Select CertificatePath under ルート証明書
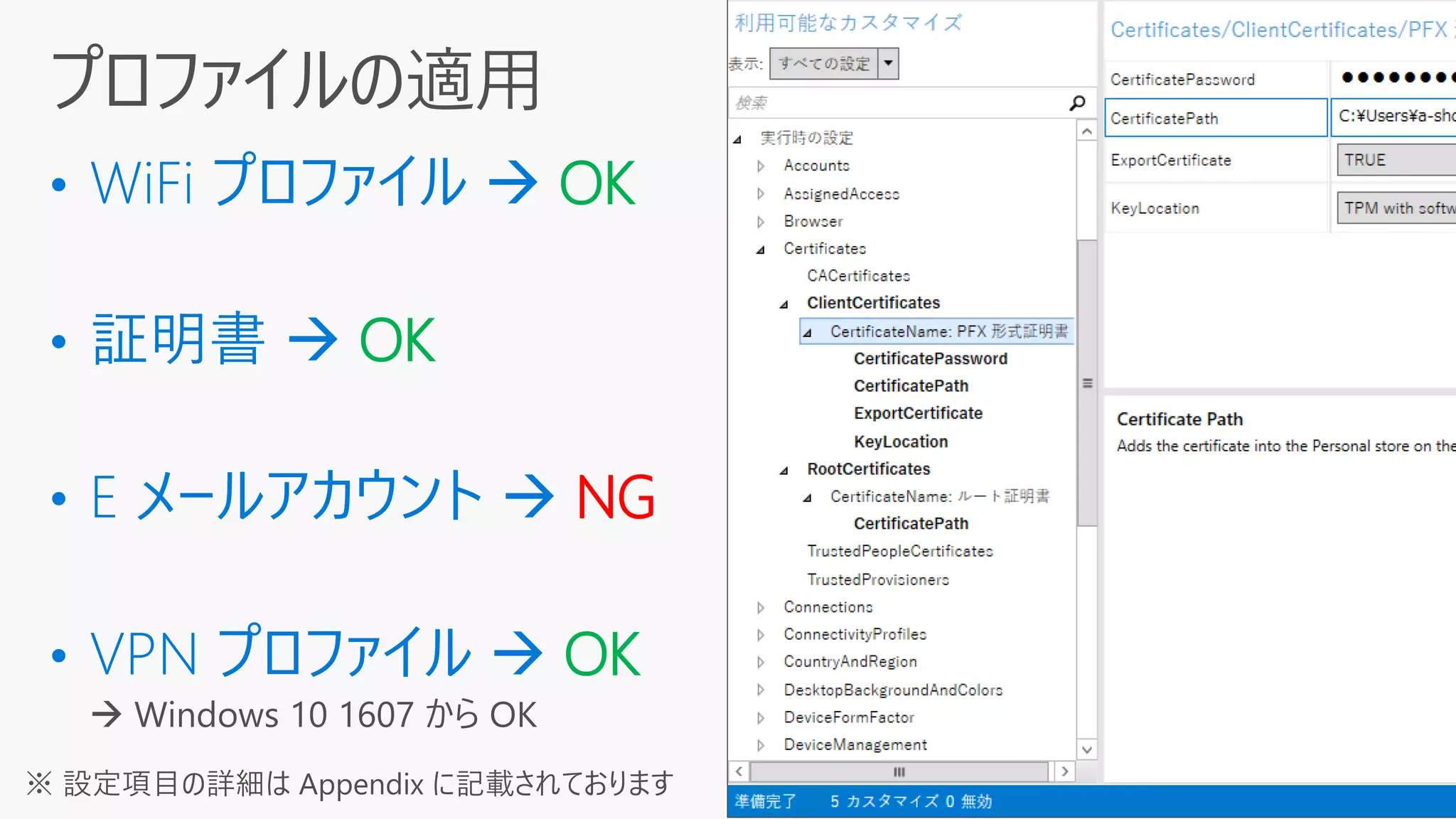1456x819 pixels. [911, 524]
